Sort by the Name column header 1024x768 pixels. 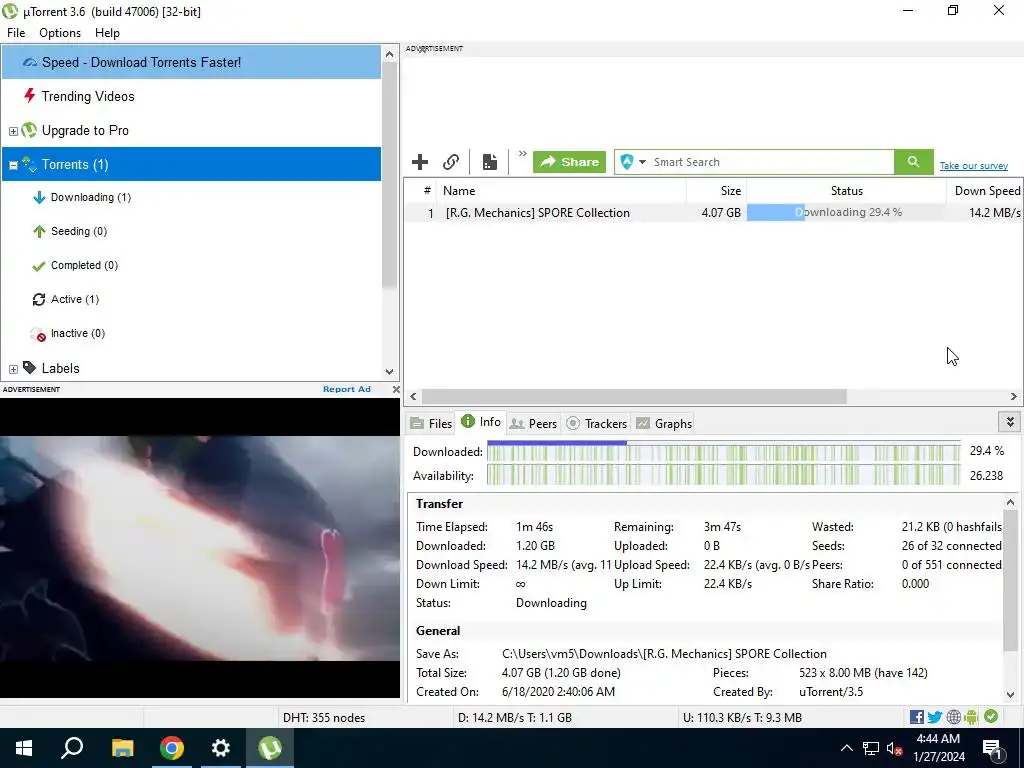(561, 191)
